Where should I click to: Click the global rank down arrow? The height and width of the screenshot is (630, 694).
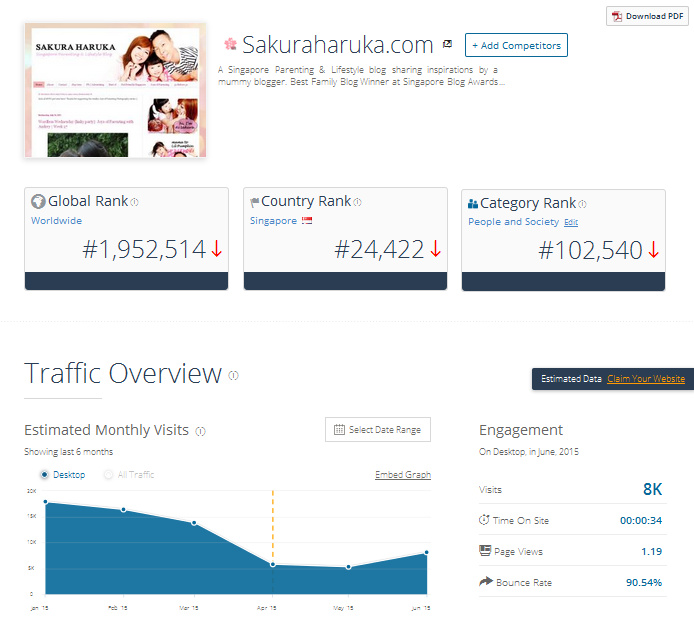point(216,249)
